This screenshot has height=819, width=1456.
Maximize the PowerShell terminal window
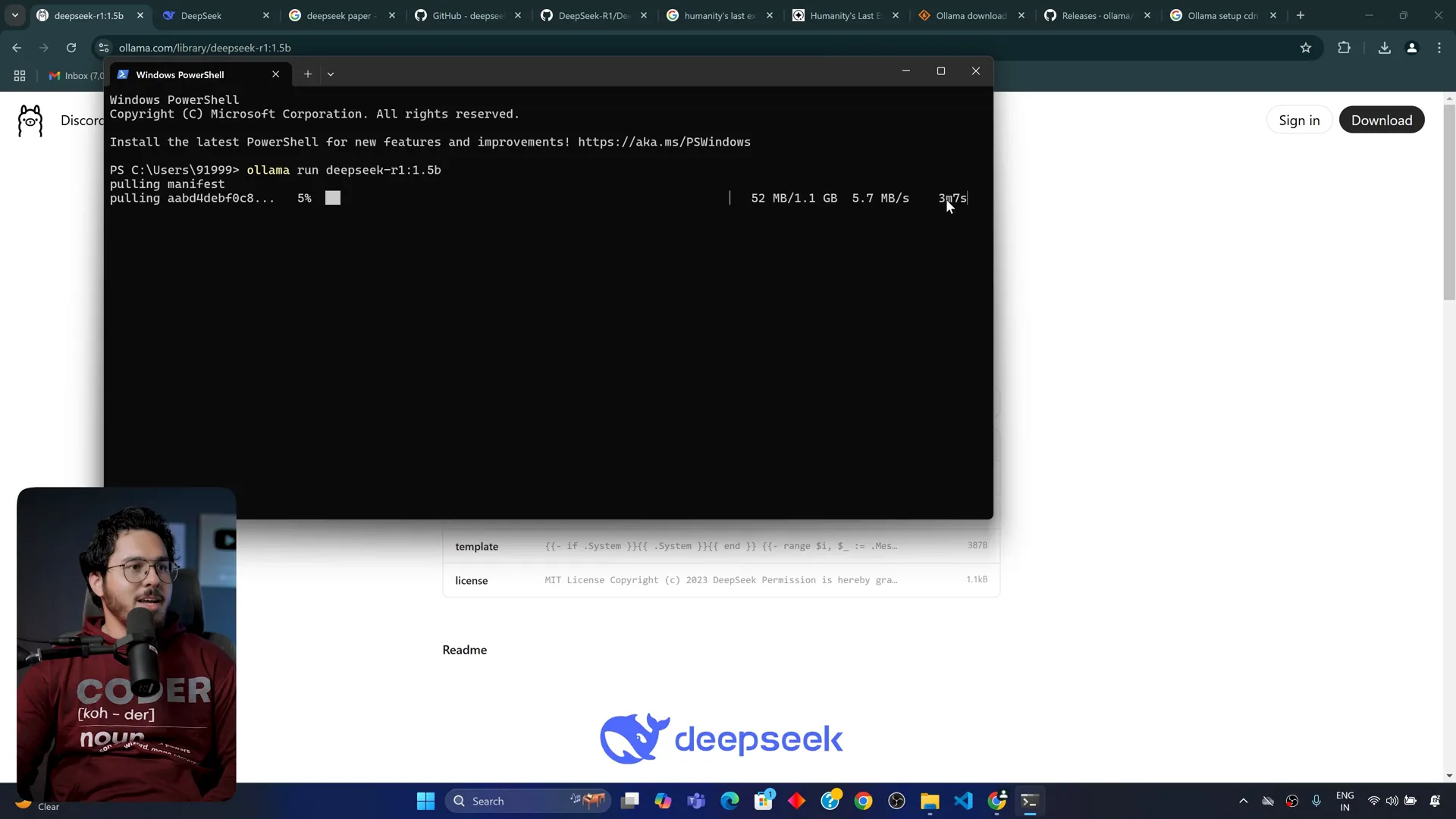pyautogui.click(x=941, y=71)
